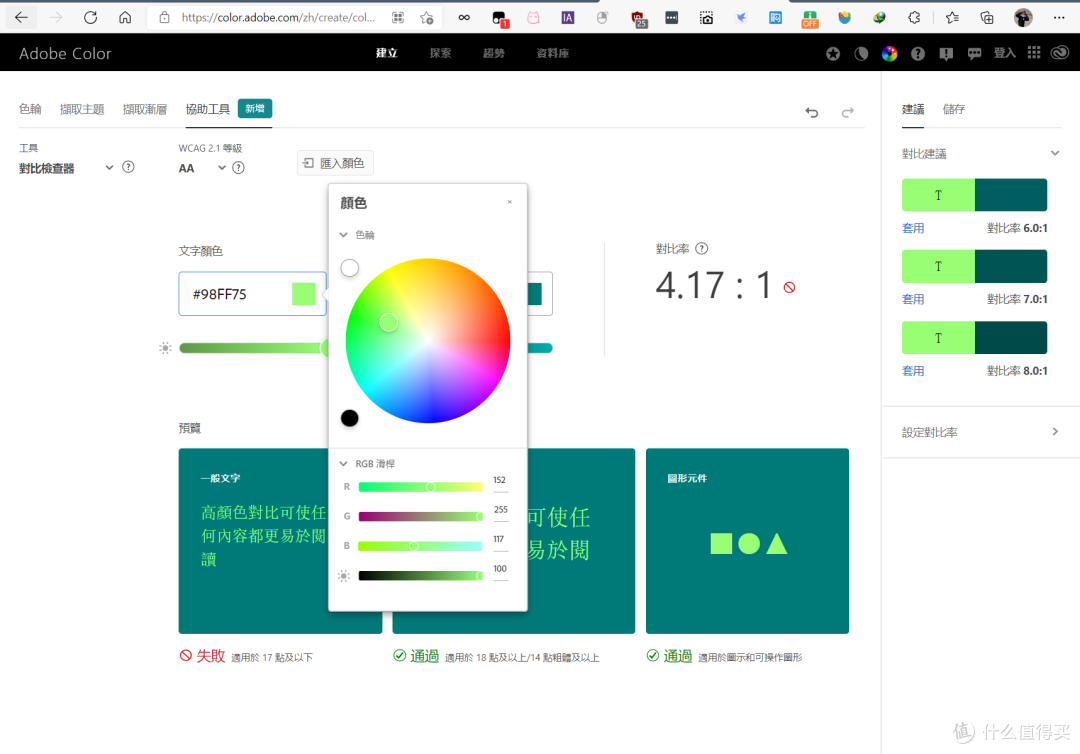This screenshot has height=754, width=1080.
Task: Go back using browser back arrow
Action: [21, 17]
